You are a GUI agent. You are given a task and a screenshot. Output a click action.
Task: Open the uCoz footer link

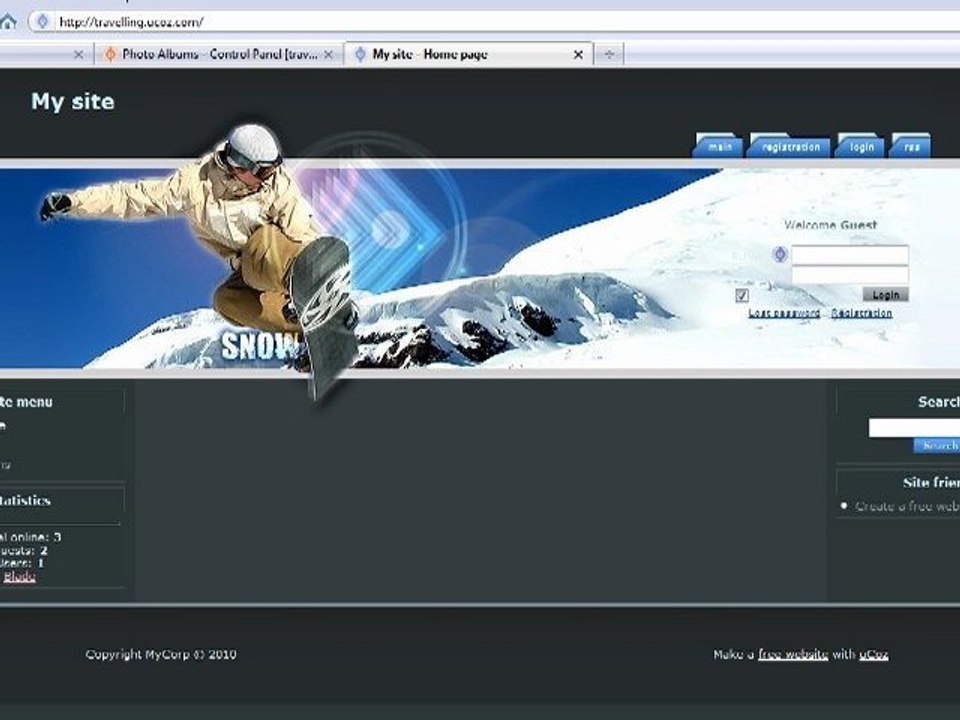click(x=874, y=654)
